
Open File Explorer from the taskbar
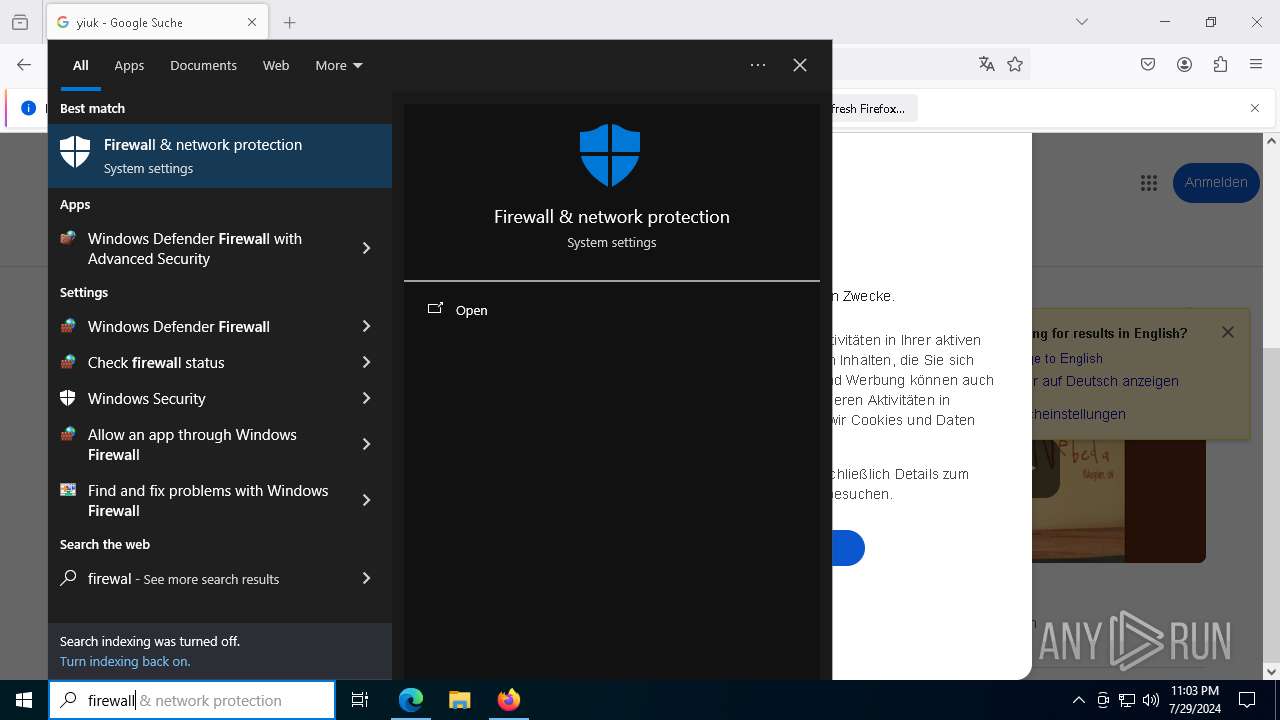click(x=460, y=700)
